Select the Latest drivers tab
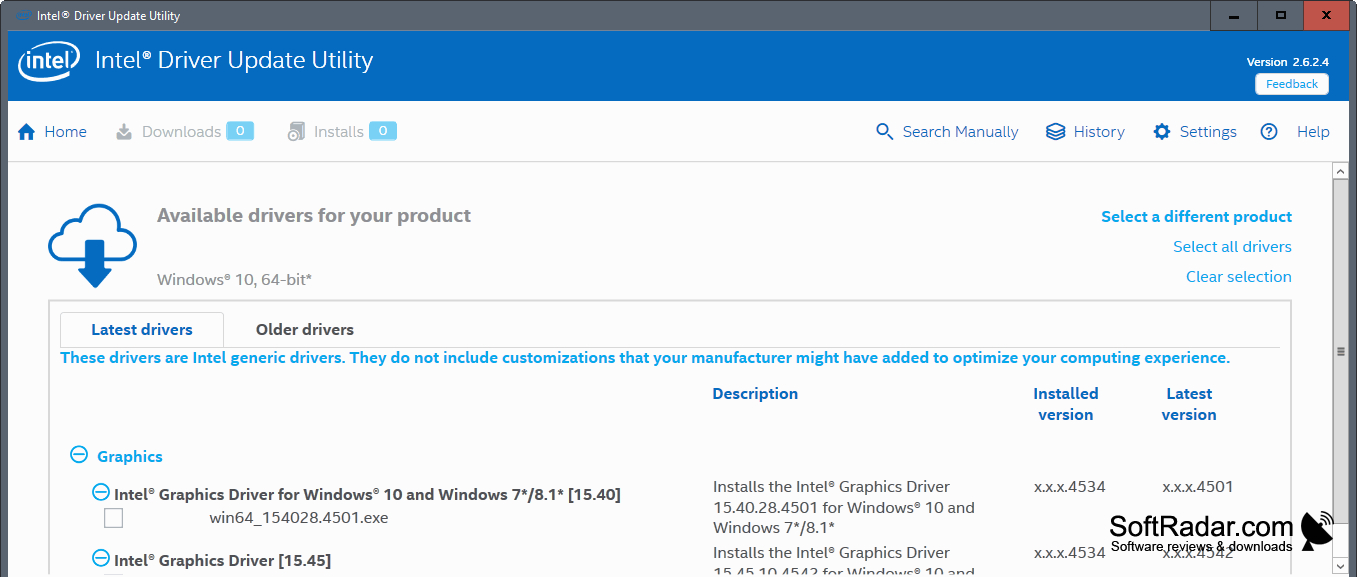This screenshot has height=577, width=1357. [x=142, y=330]
